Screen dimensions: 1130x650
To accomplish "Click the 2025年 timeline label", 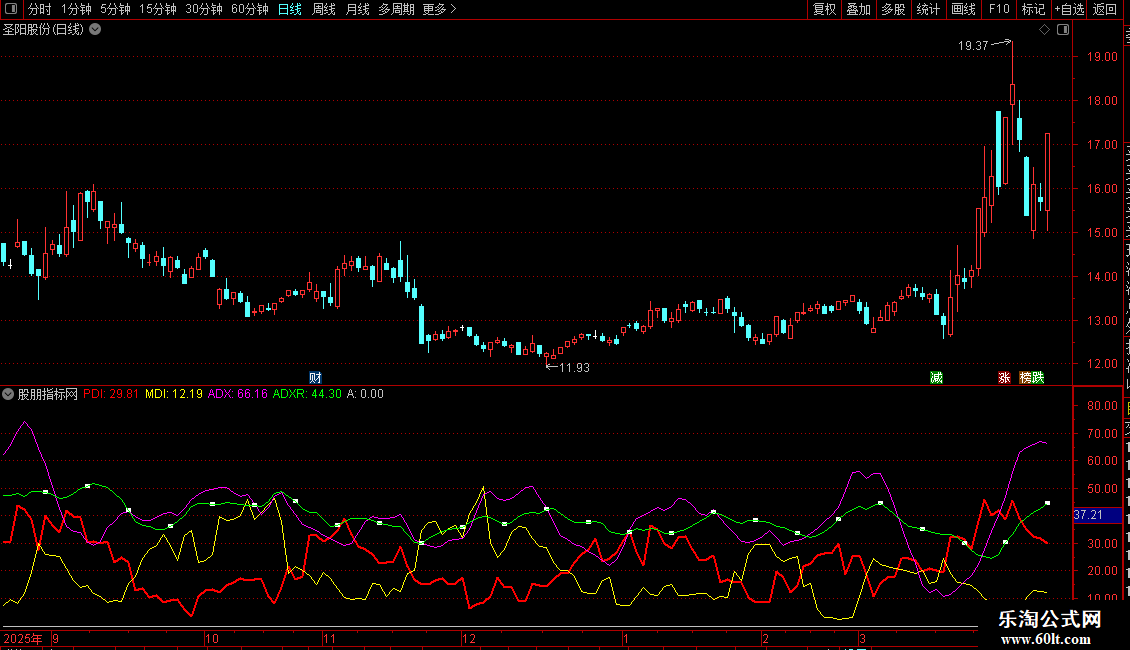I will pyautogui.click(x=24, y=638).
